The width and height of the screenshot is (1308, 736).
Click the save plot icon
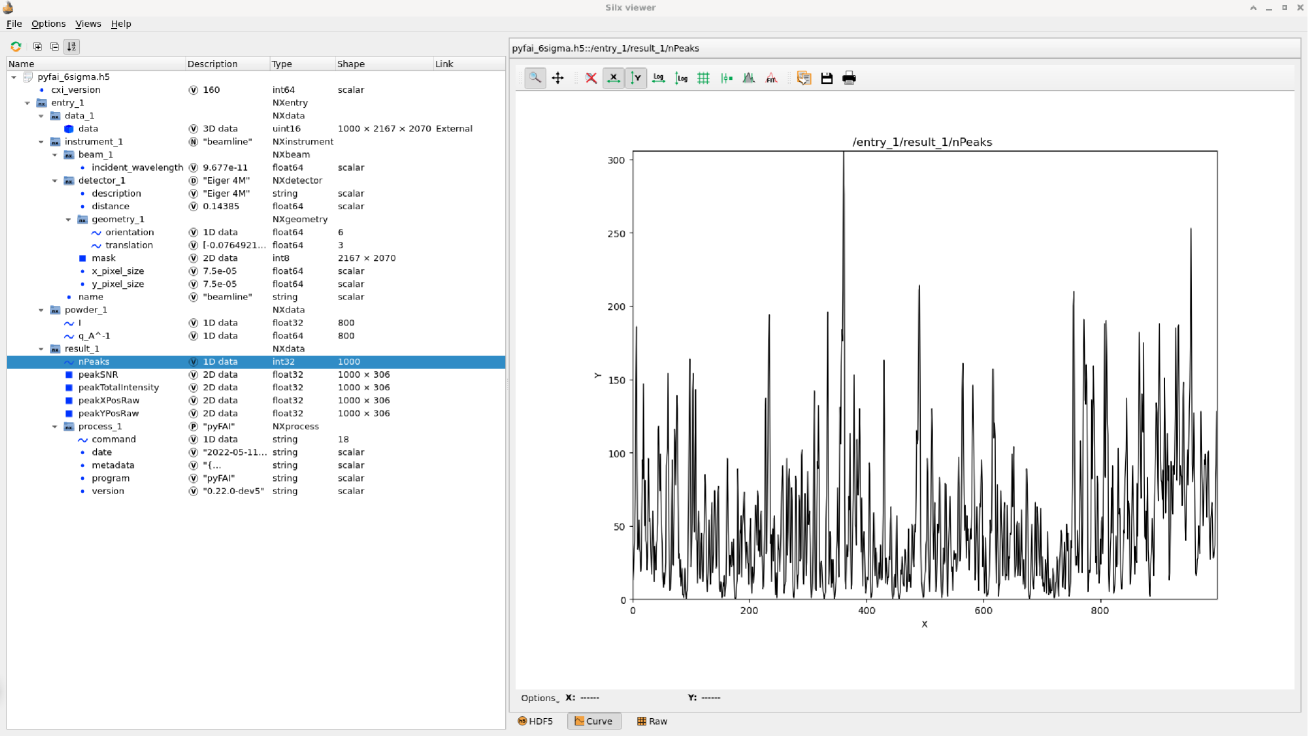[827, 78]
